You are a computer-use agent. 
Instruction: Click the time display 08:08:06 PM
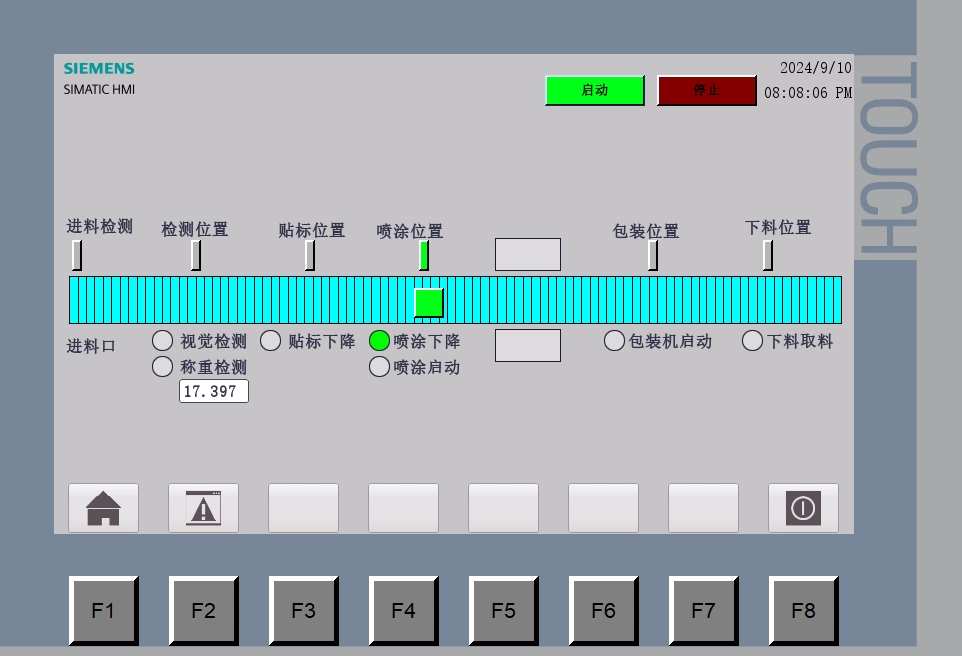pyautogui.click(x=808, y=93)
